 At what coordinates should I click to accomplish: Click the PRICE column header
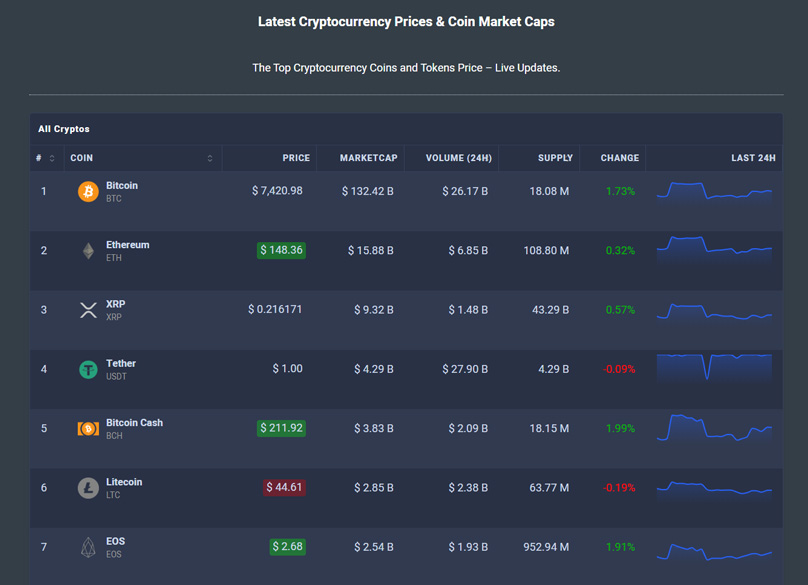pos(296,158)
